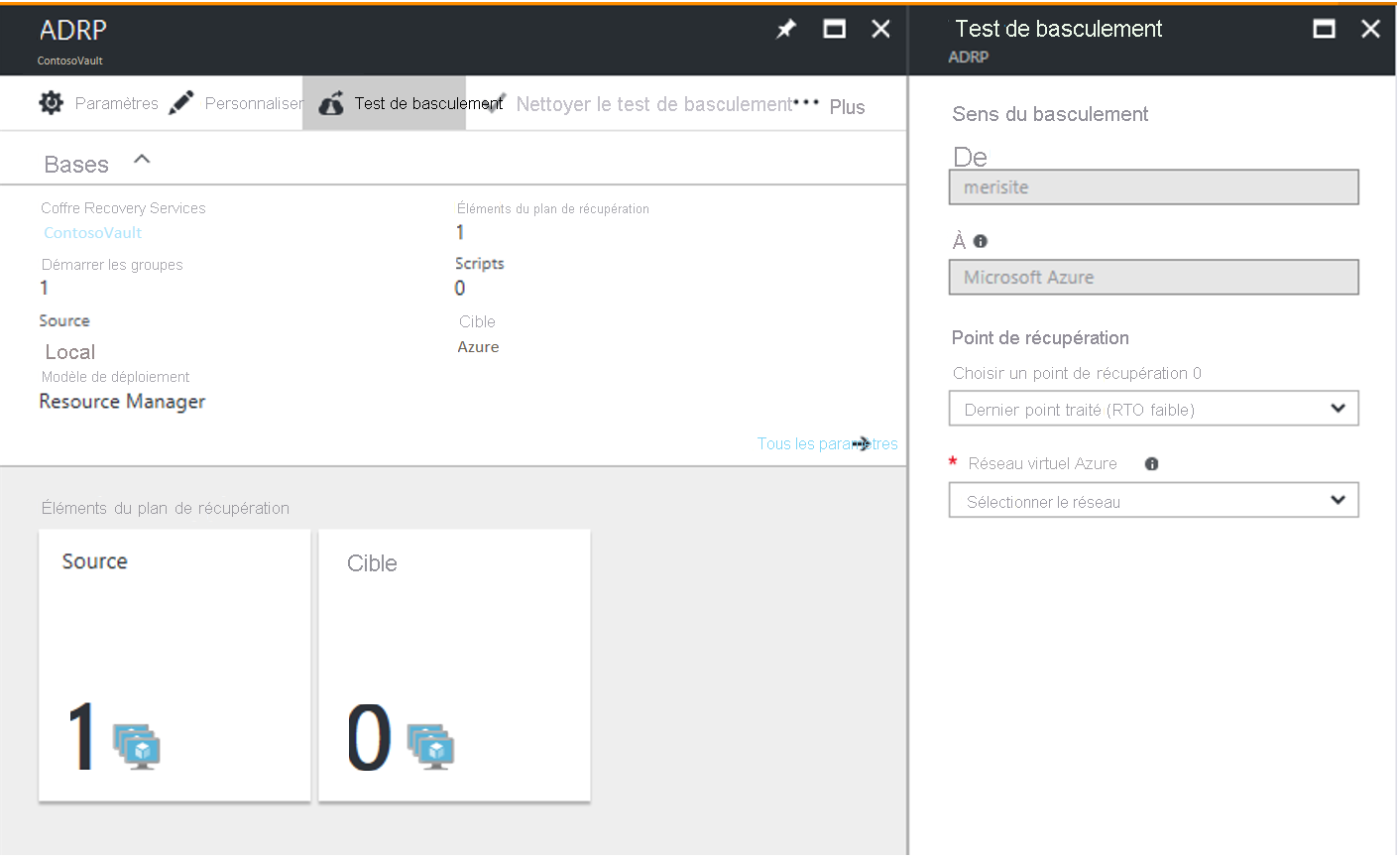Close the ADRP blade
Image resolution: width=1400 pixels, height=861 pixels.
click(x=880, y=29)
